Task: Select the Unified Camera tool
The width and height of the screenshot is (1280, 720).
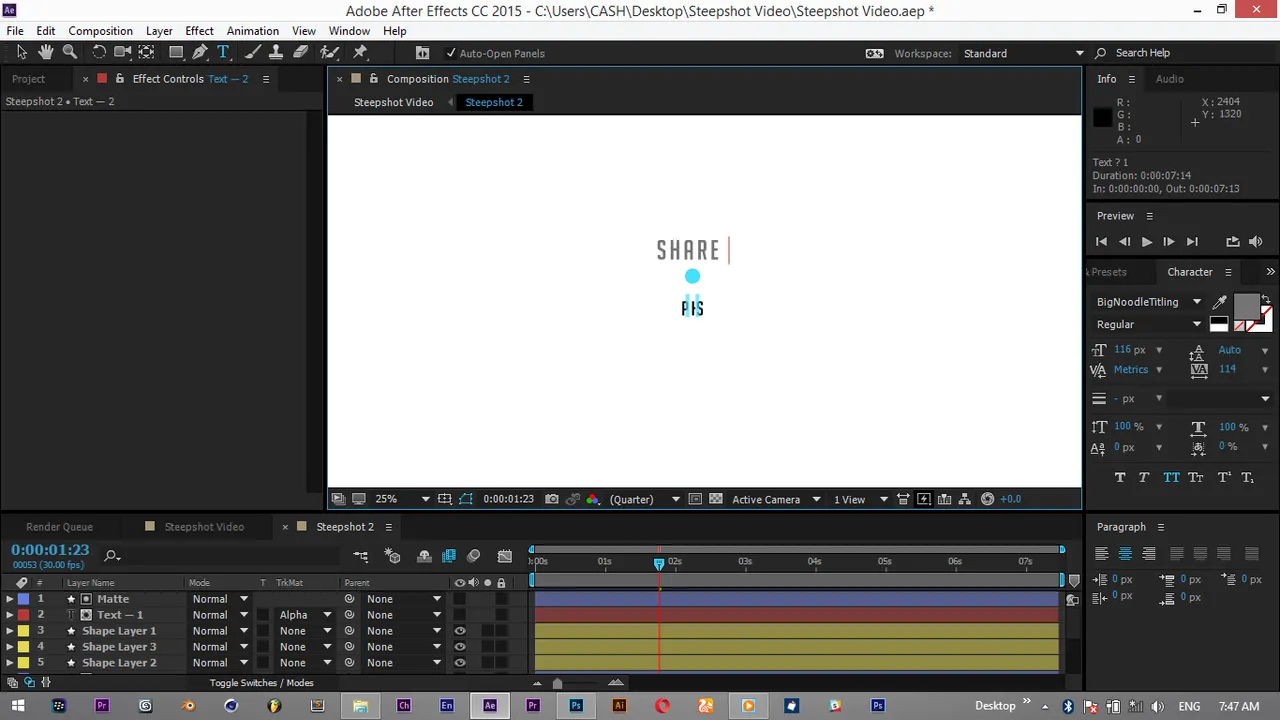Action: [123, 52]
